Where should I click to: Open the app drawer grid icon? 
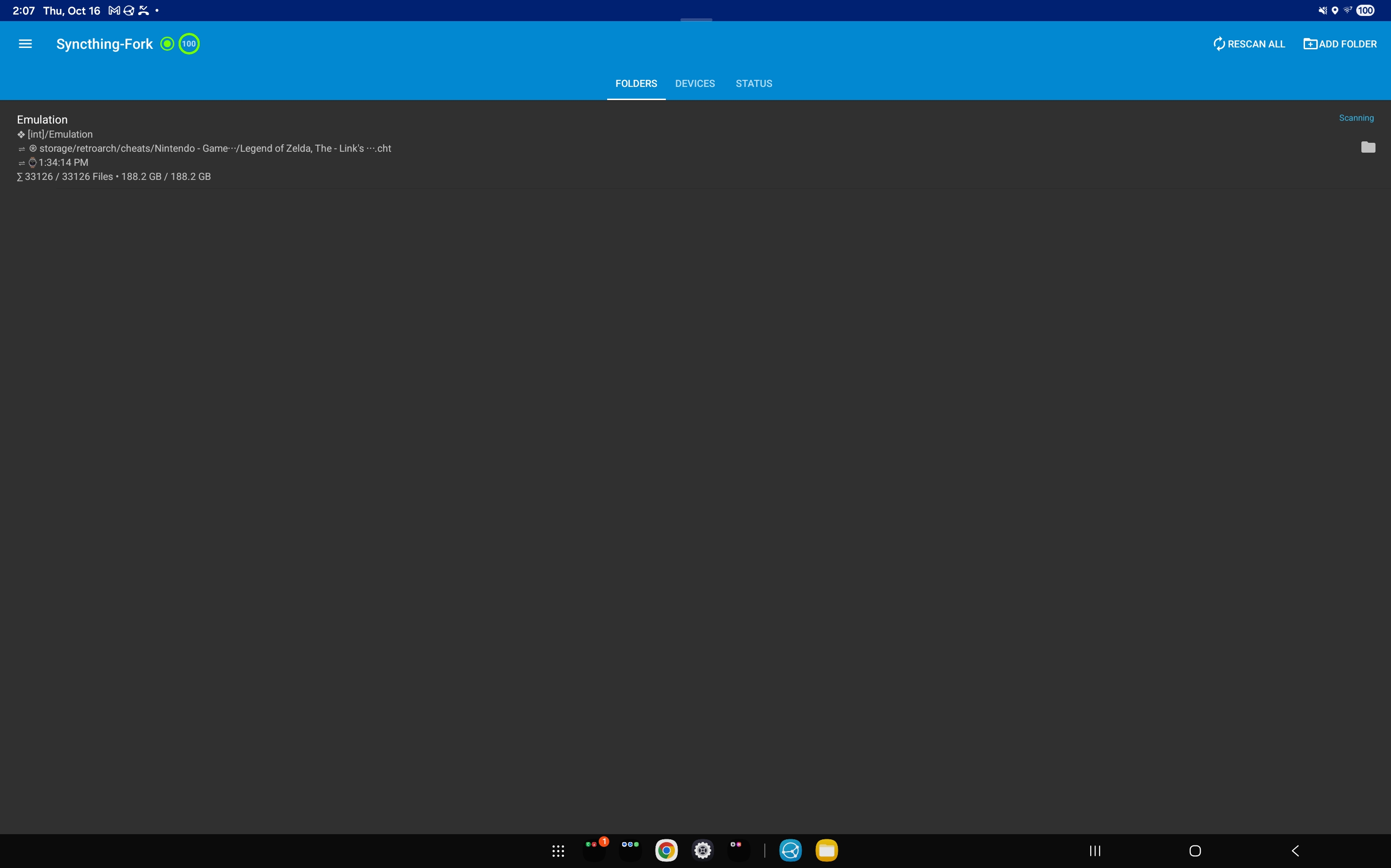pyautogui.click(x=558, y=851)
